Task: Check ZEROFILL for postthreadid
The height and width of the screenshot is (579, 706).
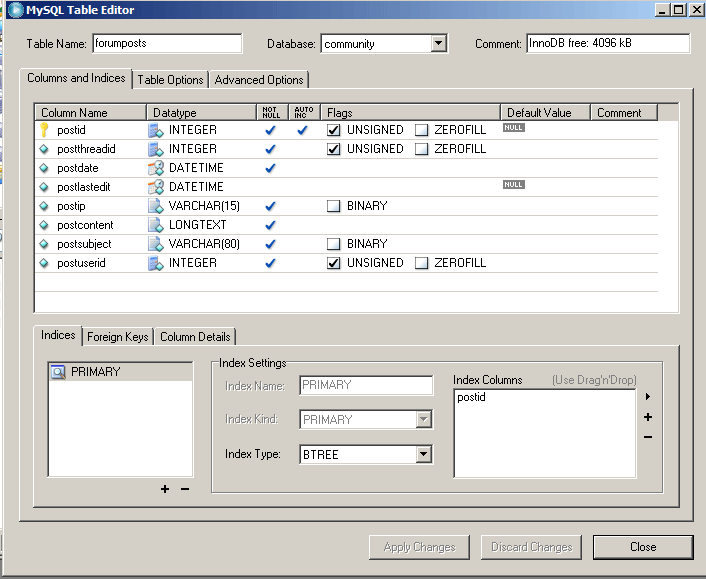Action: (421, 149)
